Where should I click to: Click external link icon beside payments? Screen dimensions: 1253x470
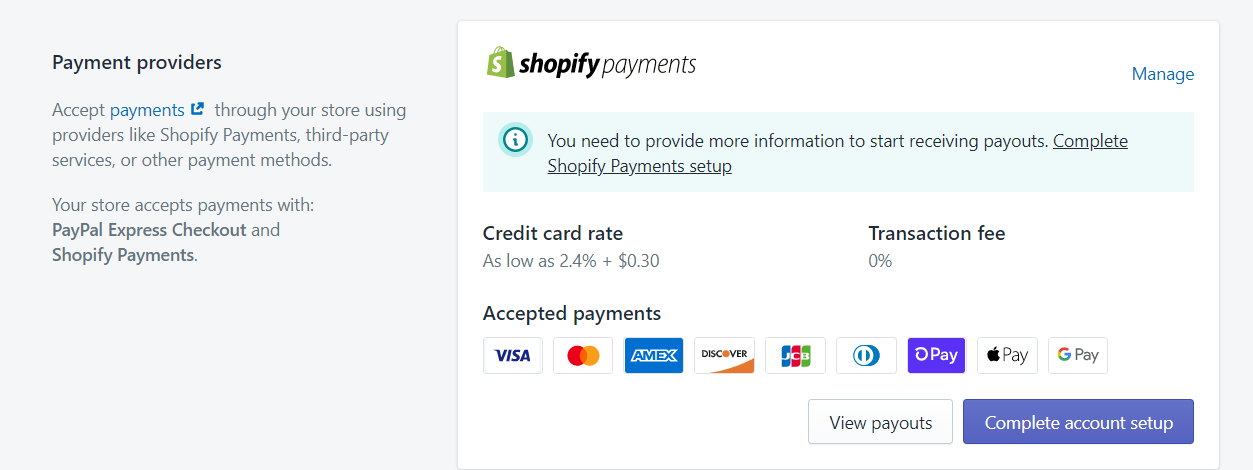tap(198, 109)
